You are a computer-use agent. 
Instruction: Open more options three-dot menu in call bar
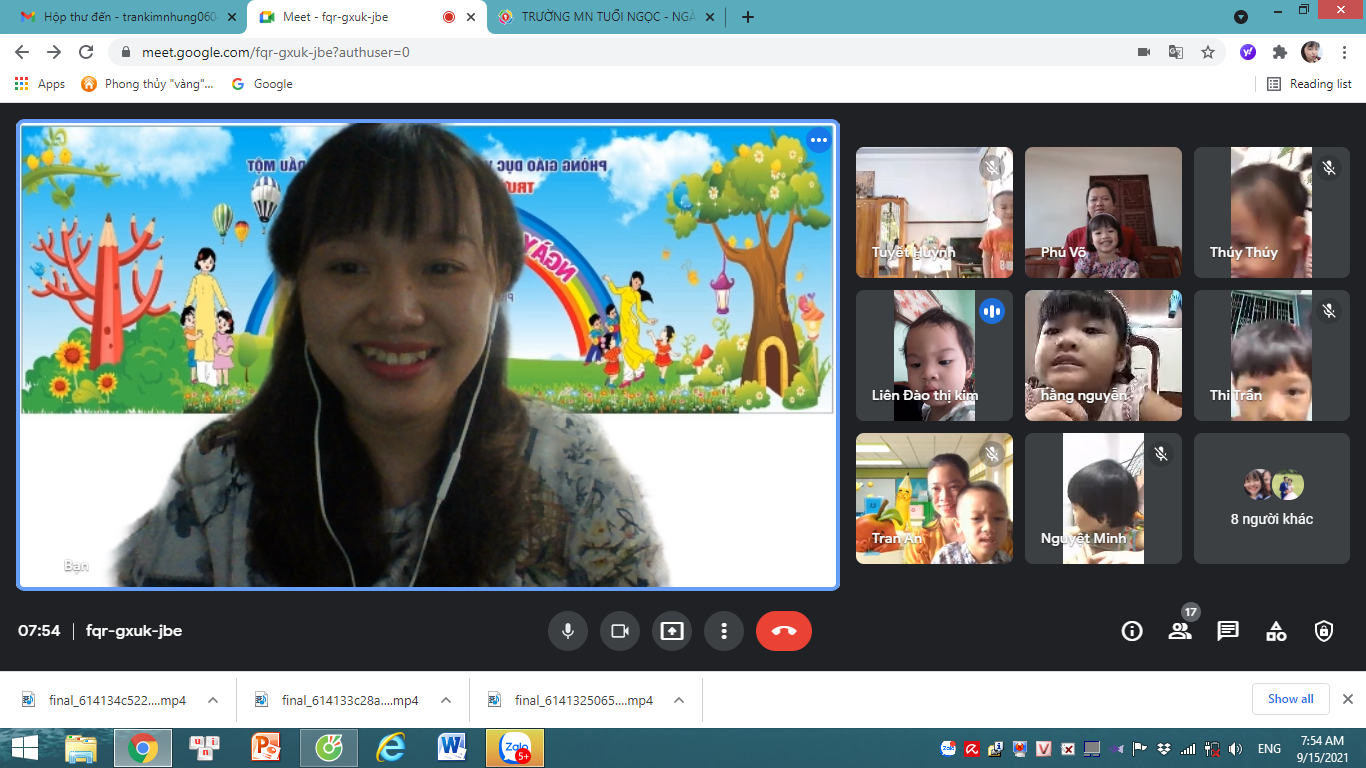(x=723, y=631)
